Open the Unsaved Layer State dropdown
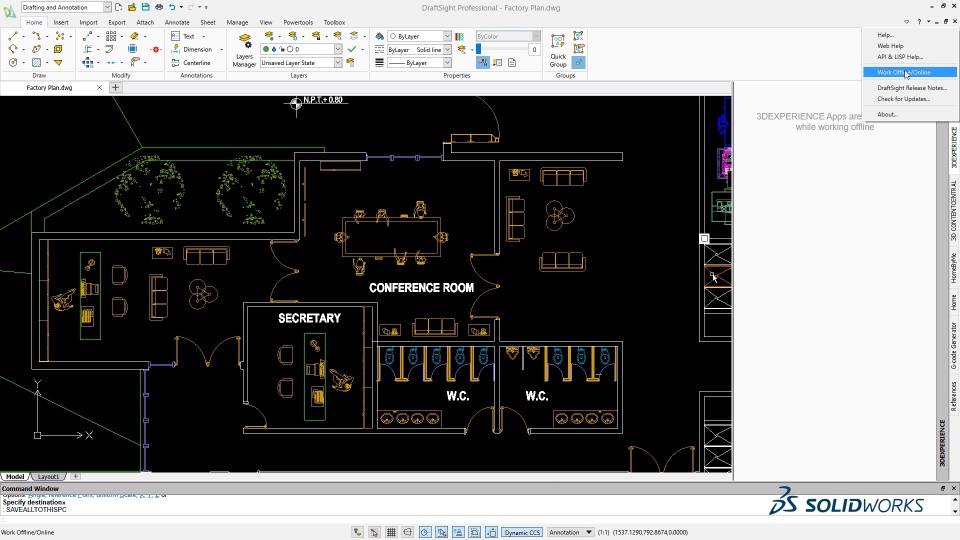Viewport: 960px width, 540px height. point(301,62)
